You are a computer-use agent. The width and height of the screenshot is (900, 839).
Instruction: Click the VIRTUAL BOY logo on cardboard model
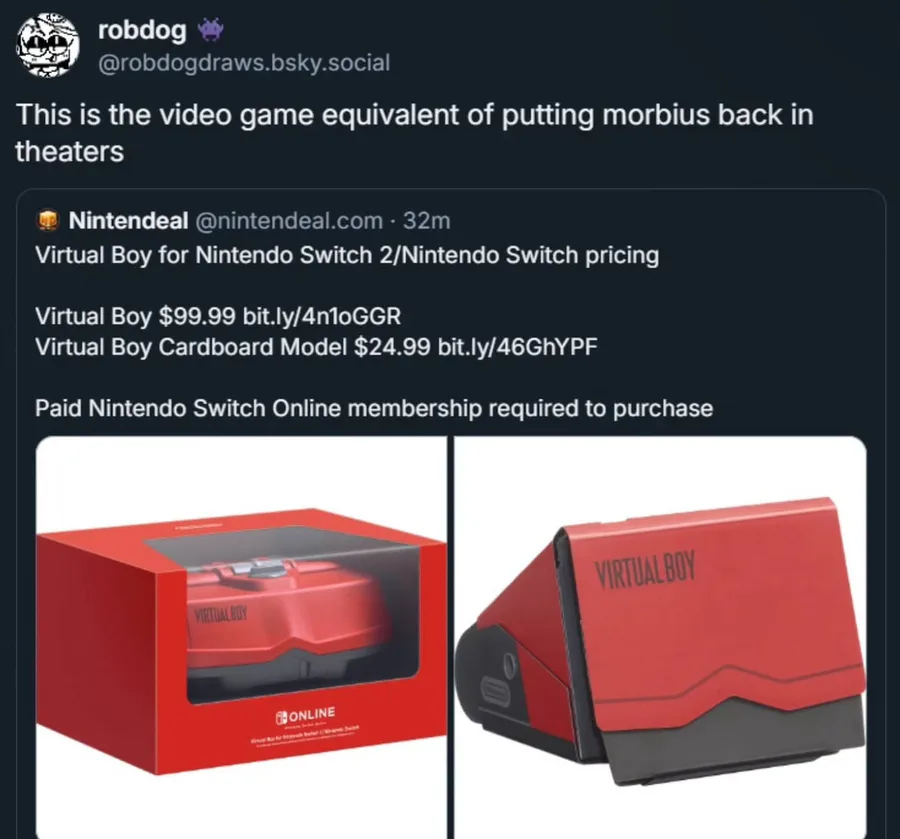pos(645,569)
